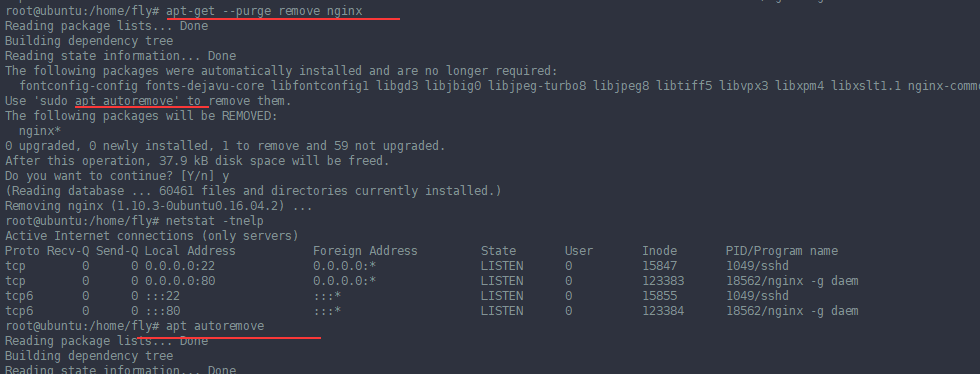Click the 'Removing nginx (1.10.3-0ubuntu0.16.04.2)' line
This screenshot has width=980, height=374.
159,206
